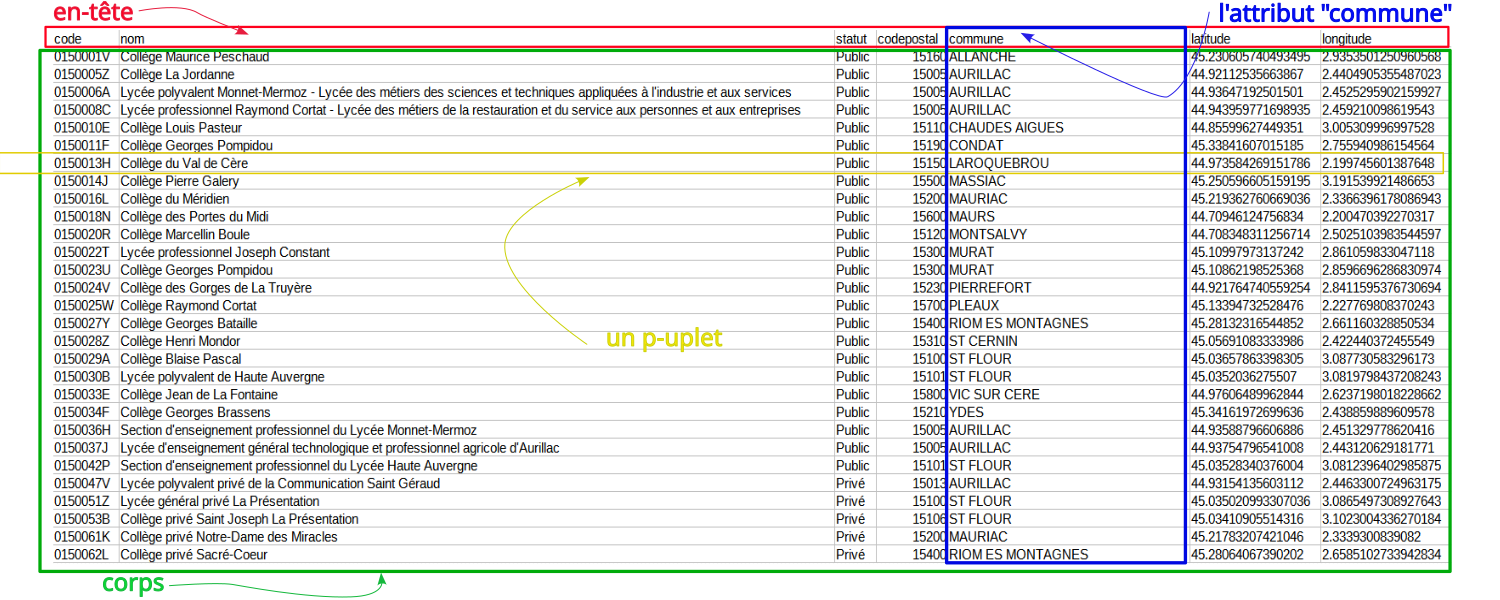1500x600 pixels.
Task: Click the "commune" column header
Action: pos(976,39)
